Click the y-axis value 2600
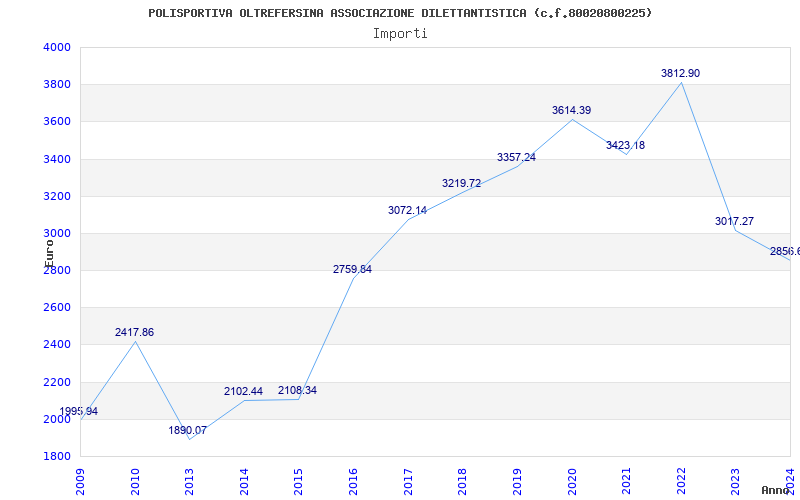The image size is (800, 500). point(57,308)
